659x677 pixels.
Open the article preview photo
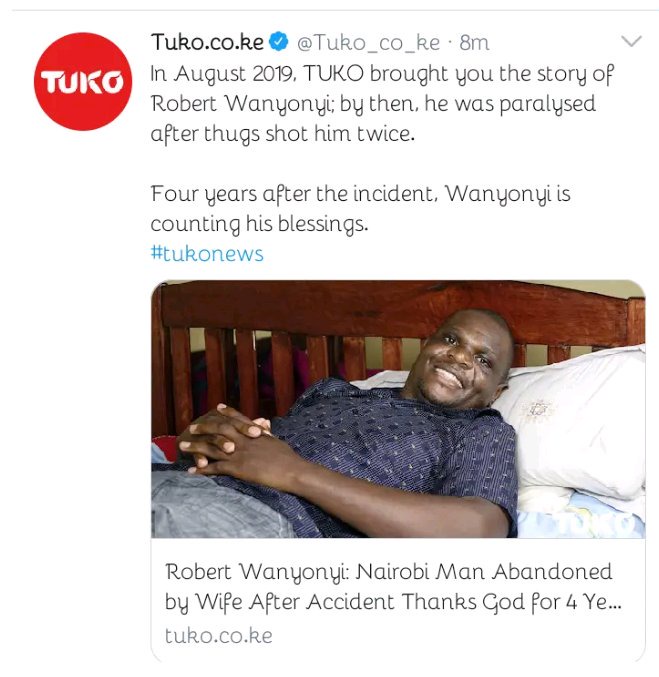point(398,409)
